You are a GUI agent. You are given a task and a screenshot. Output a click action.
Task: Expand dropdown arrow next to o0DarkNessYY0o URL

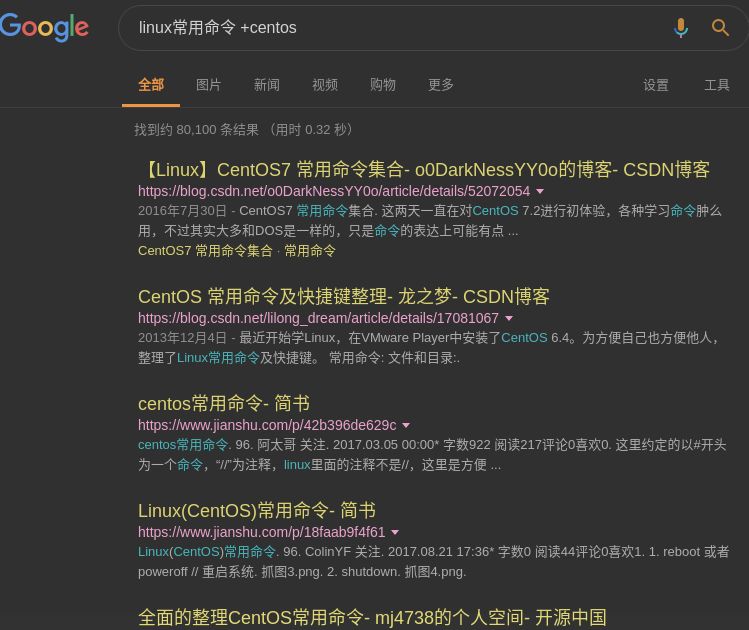click(540, 191)
